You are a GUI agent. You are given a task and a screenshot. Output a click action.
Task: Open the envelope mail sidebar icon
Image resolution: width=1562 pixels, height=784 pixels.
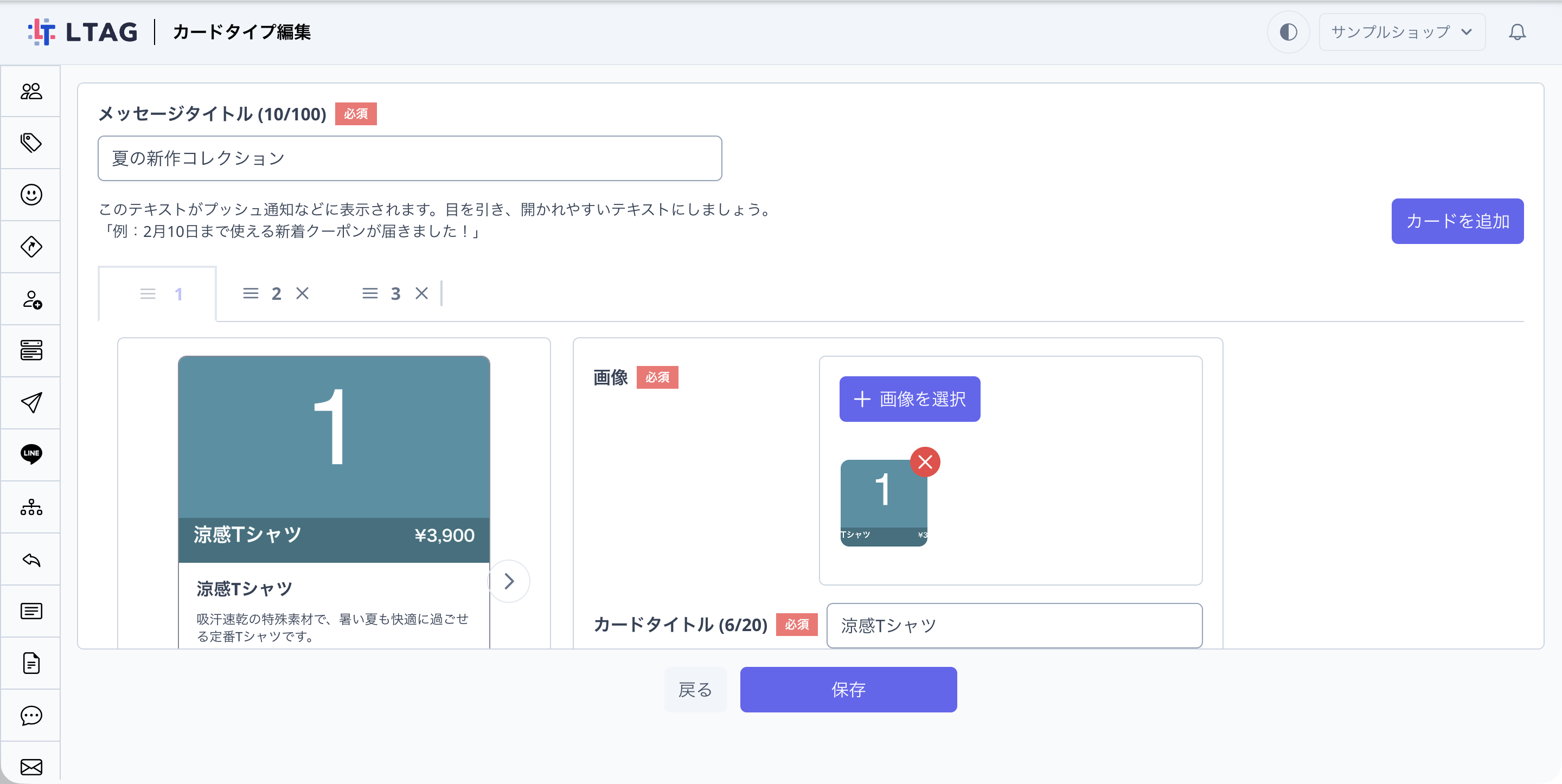point(31,767)
